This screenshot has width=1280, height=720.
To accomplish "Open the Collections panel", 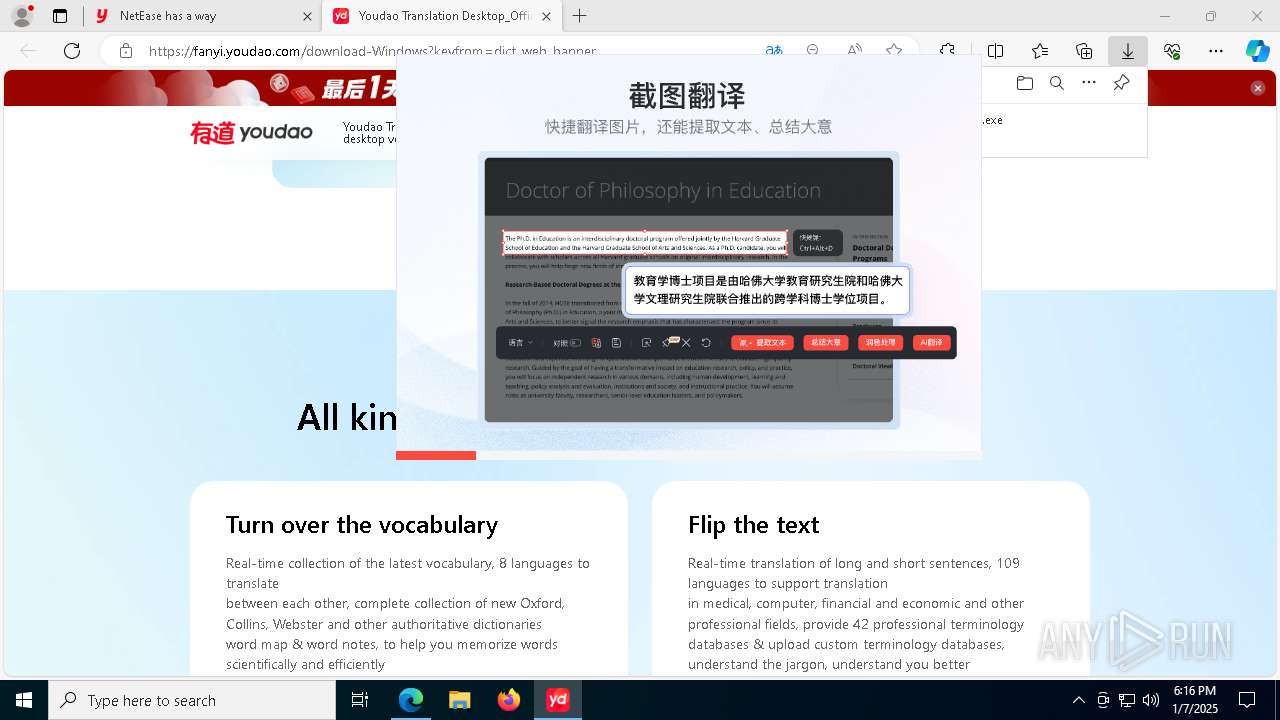I will coord(1084,51).
